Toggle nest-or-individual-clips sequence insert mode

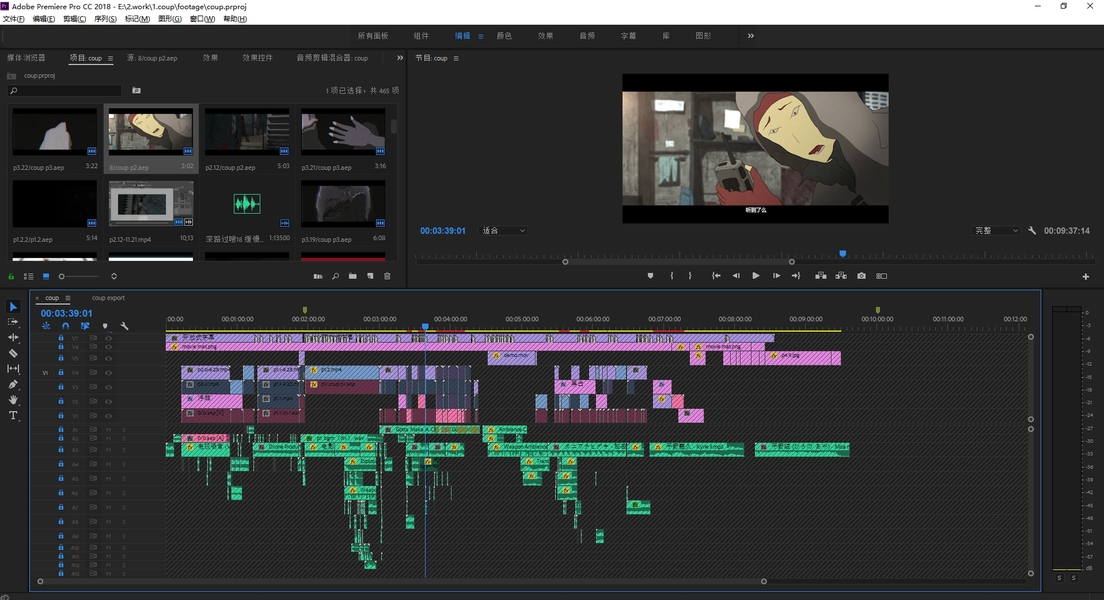[x=46, y=326]
